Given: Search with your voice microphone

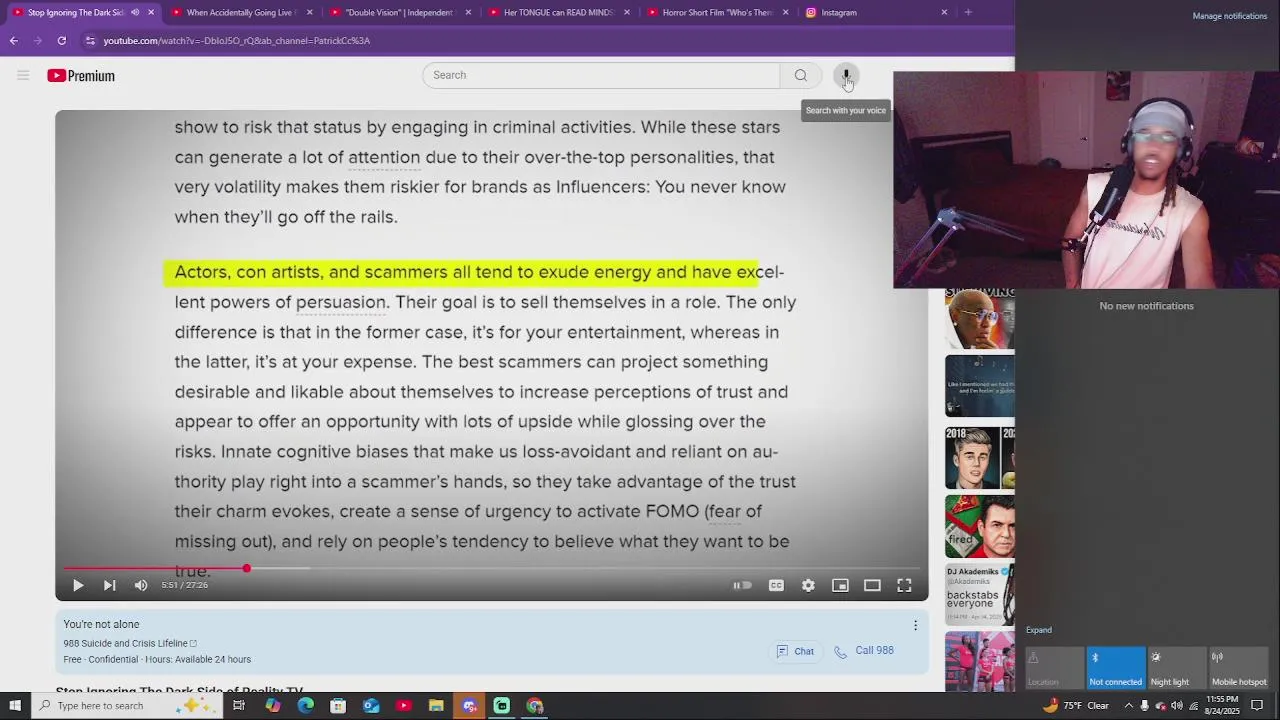Looking at the screenshot, I should (x=846, y=75).
